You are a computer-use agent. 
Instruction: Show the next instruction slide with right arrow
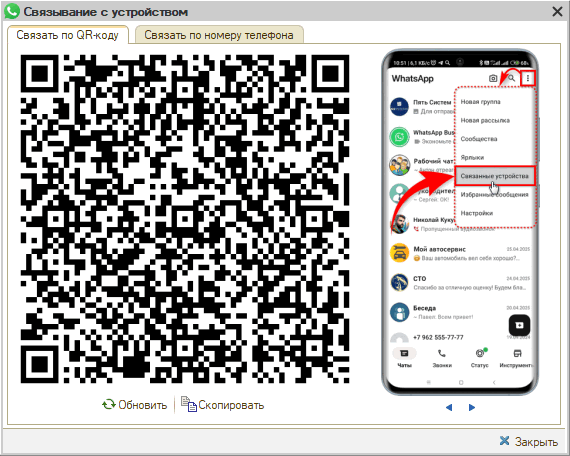click(x=472, y=407)
